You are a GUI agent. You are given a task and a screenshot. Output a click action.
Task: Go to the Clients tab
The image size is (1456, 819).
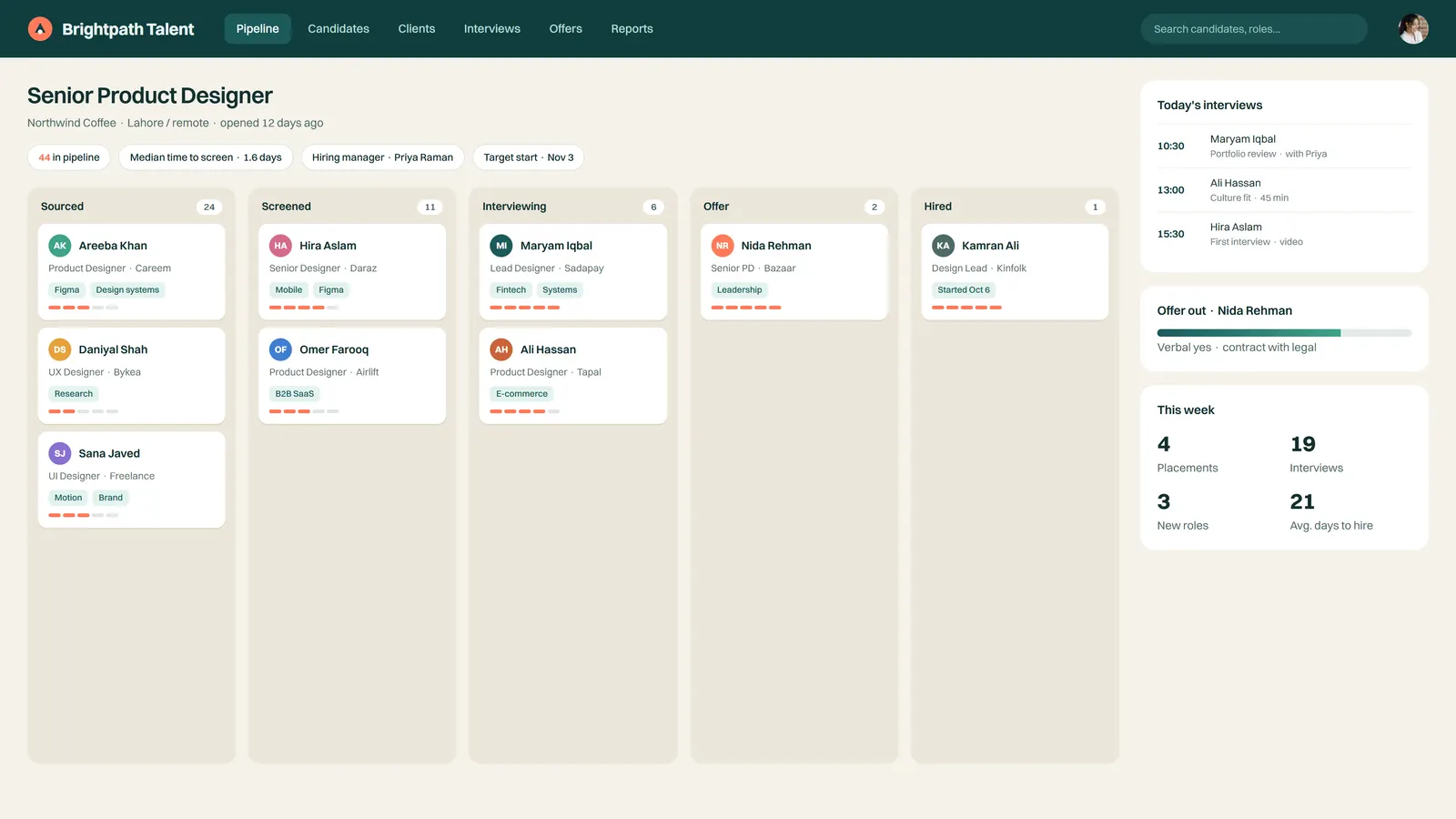click(x=417, y=29)
